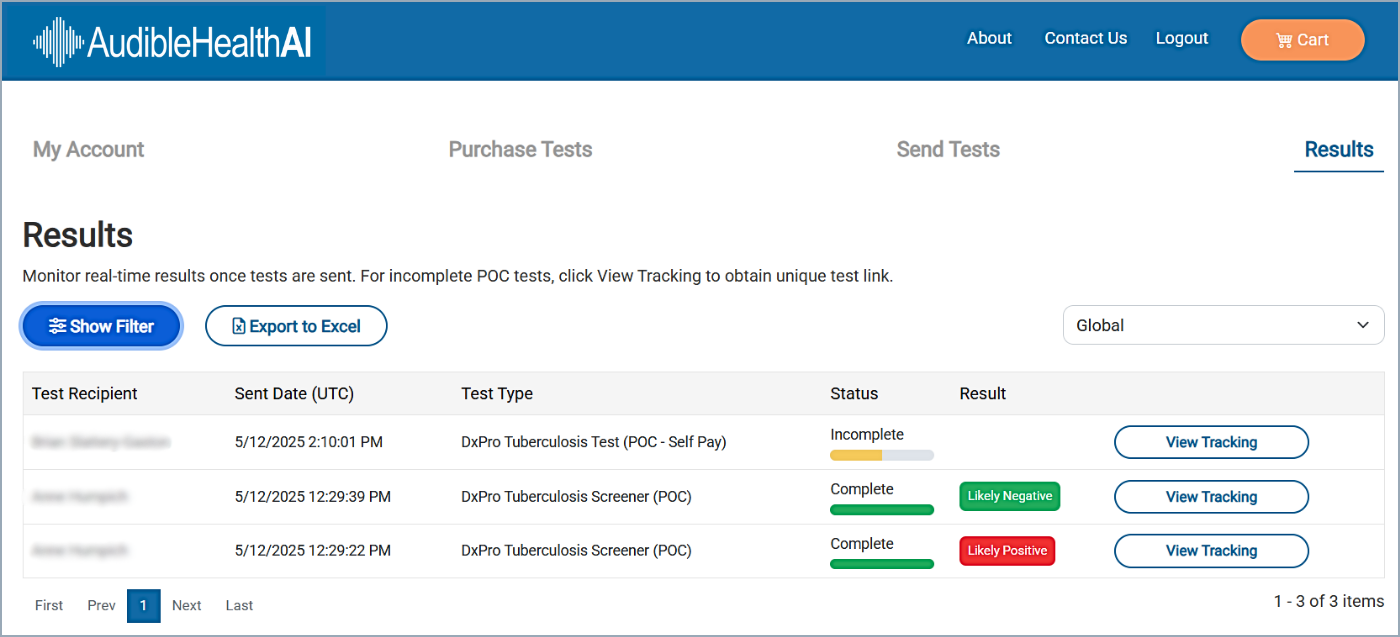Open the About page
This screenshot has width=1400, height=637.
(x=989, y=38)
